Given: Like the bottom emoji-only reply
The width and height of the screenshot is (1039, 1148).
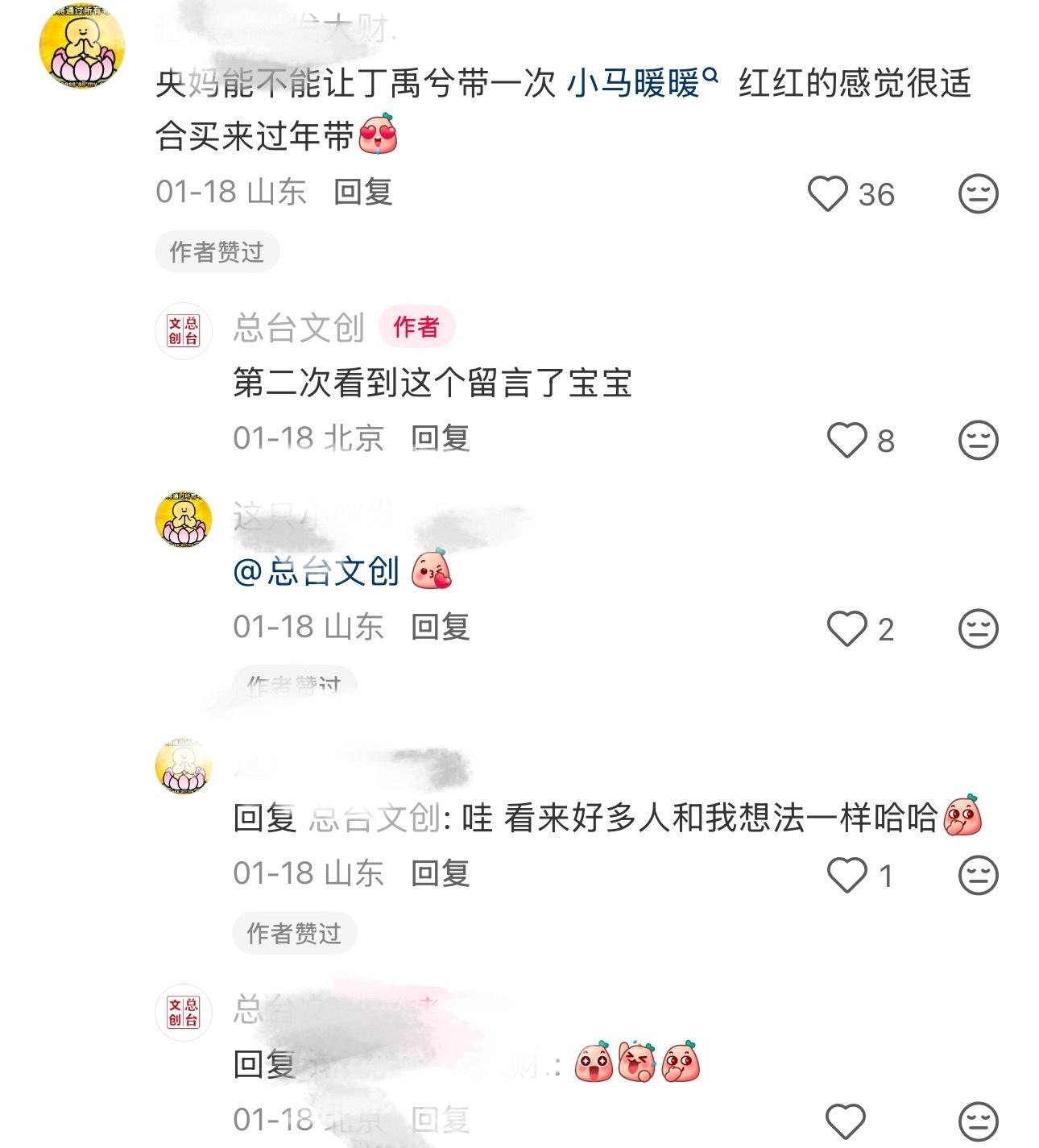Looking at the screenshot, I should pos(847,1121).
